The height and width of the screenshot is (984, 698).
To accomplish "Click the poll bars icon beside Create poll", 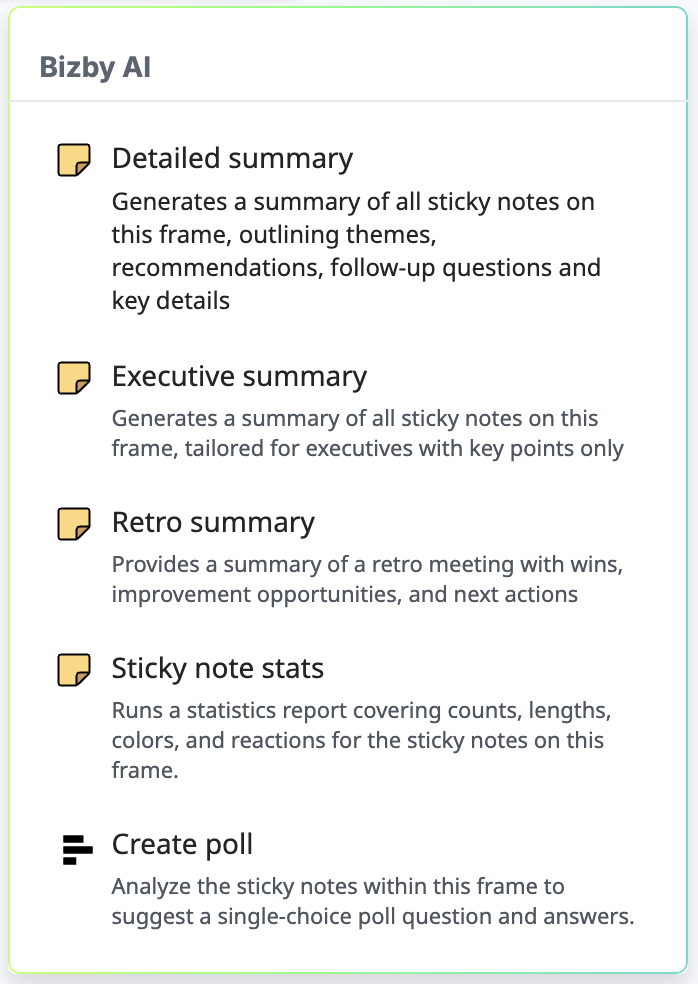I will [x=77, y=850].
